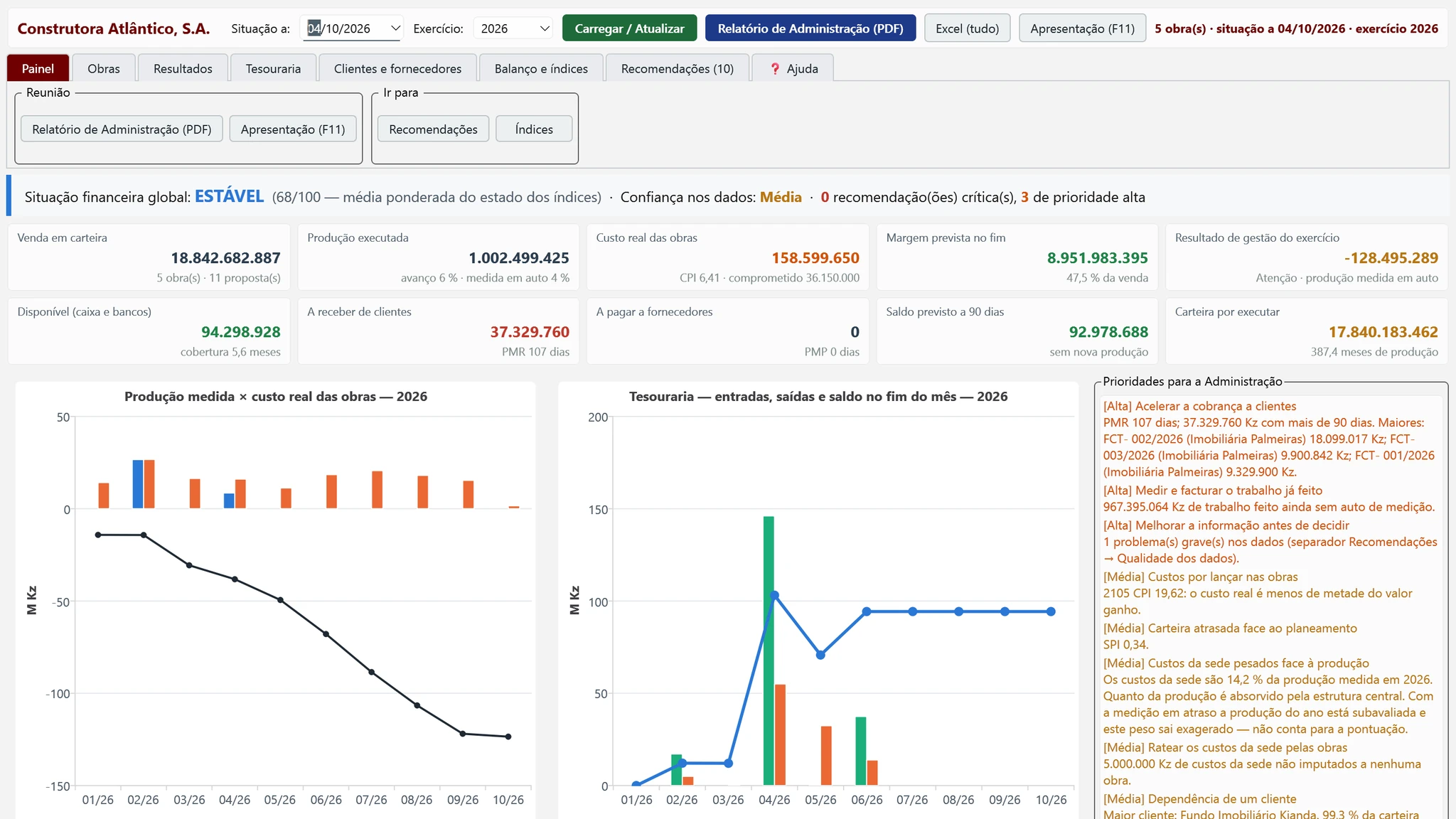Viewport: 1456px width, 819px height.
Task: Click priority '[Média] Custos por lançar nas obras'
Action: pyautogui.click(x=1200, y=577)
